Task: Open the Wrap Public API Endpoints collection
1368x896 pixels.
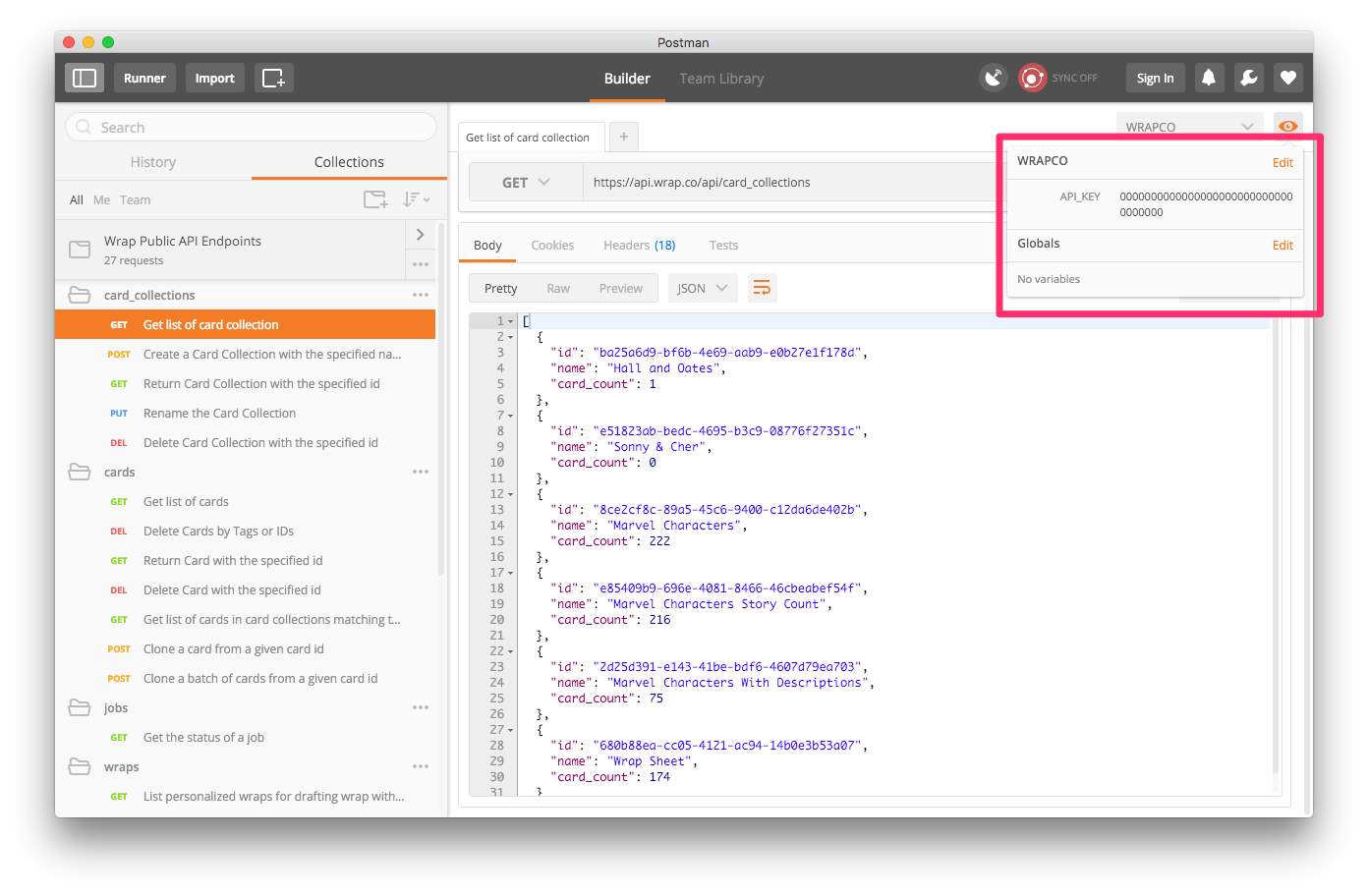Action: [x=230, y=250]
